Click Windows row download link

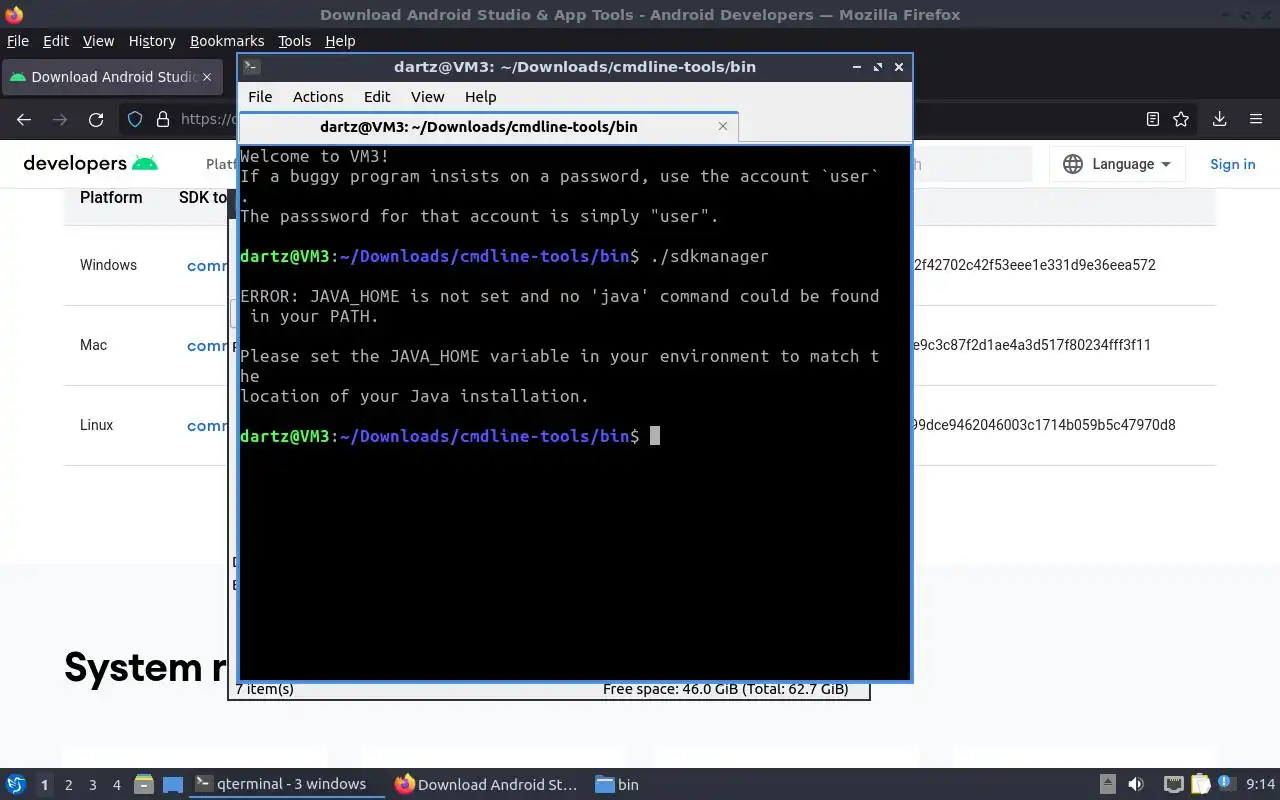[208, 265]
